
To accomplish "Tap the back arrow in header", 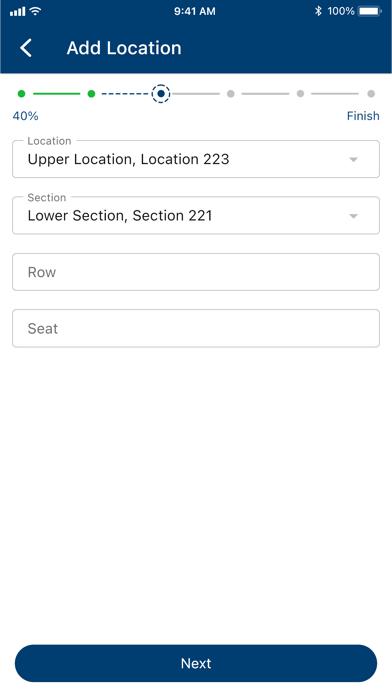I will (x=26, y=48).
